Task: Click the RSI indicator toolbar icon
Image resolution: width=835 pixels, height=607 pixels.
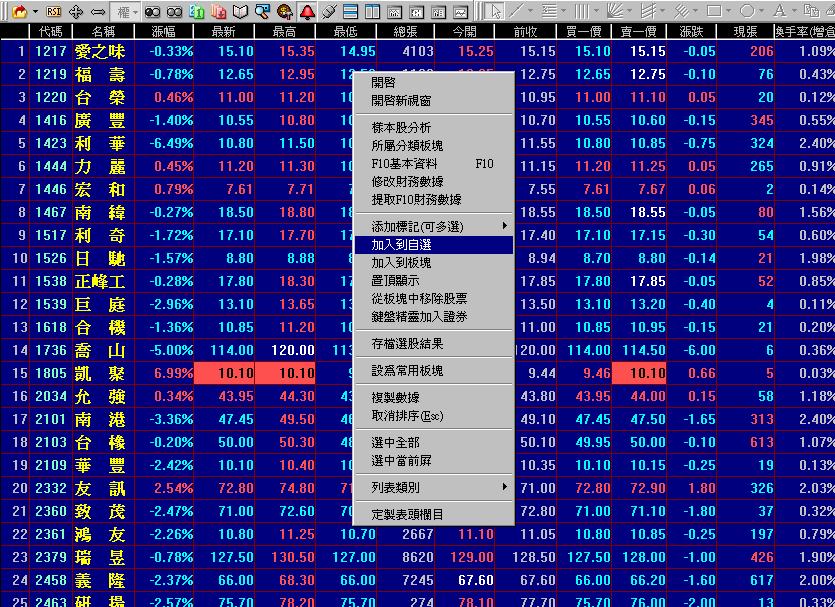Action: click(54, 11)
